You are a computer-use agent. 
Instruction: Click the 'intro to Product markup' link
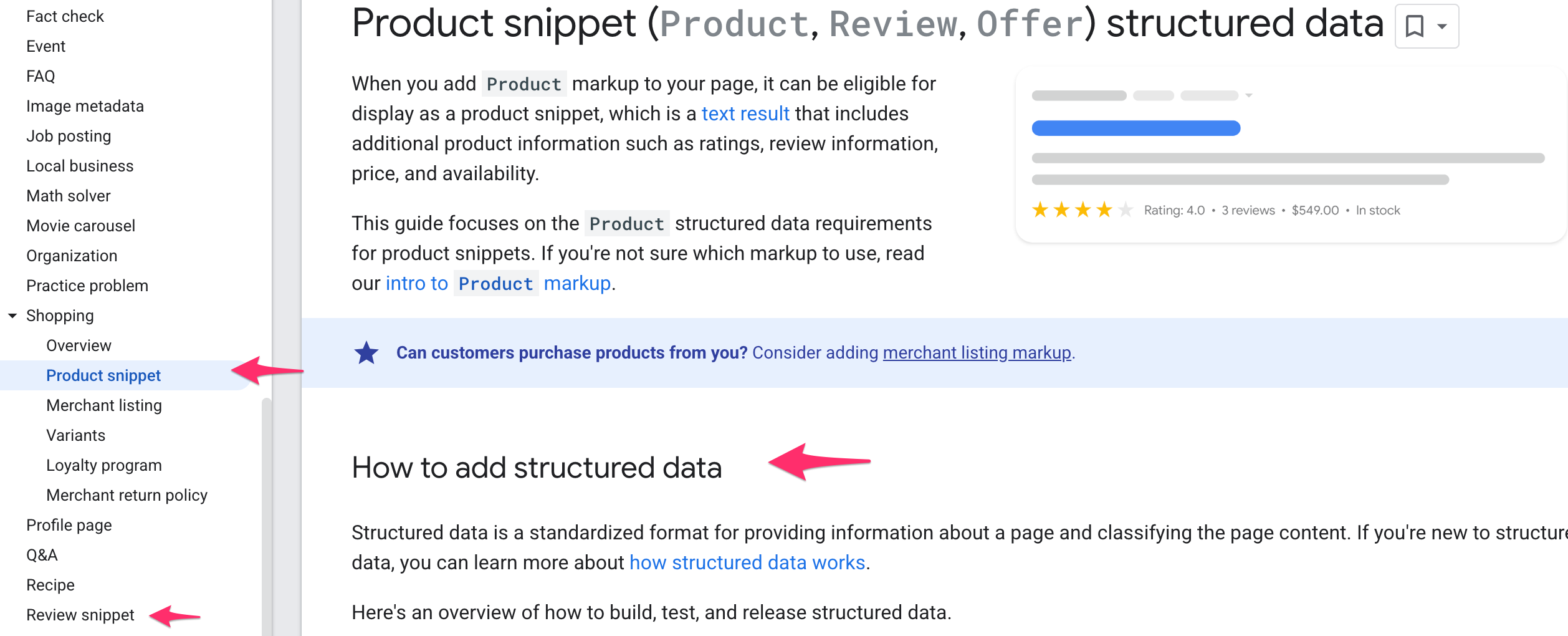(498, 284)
